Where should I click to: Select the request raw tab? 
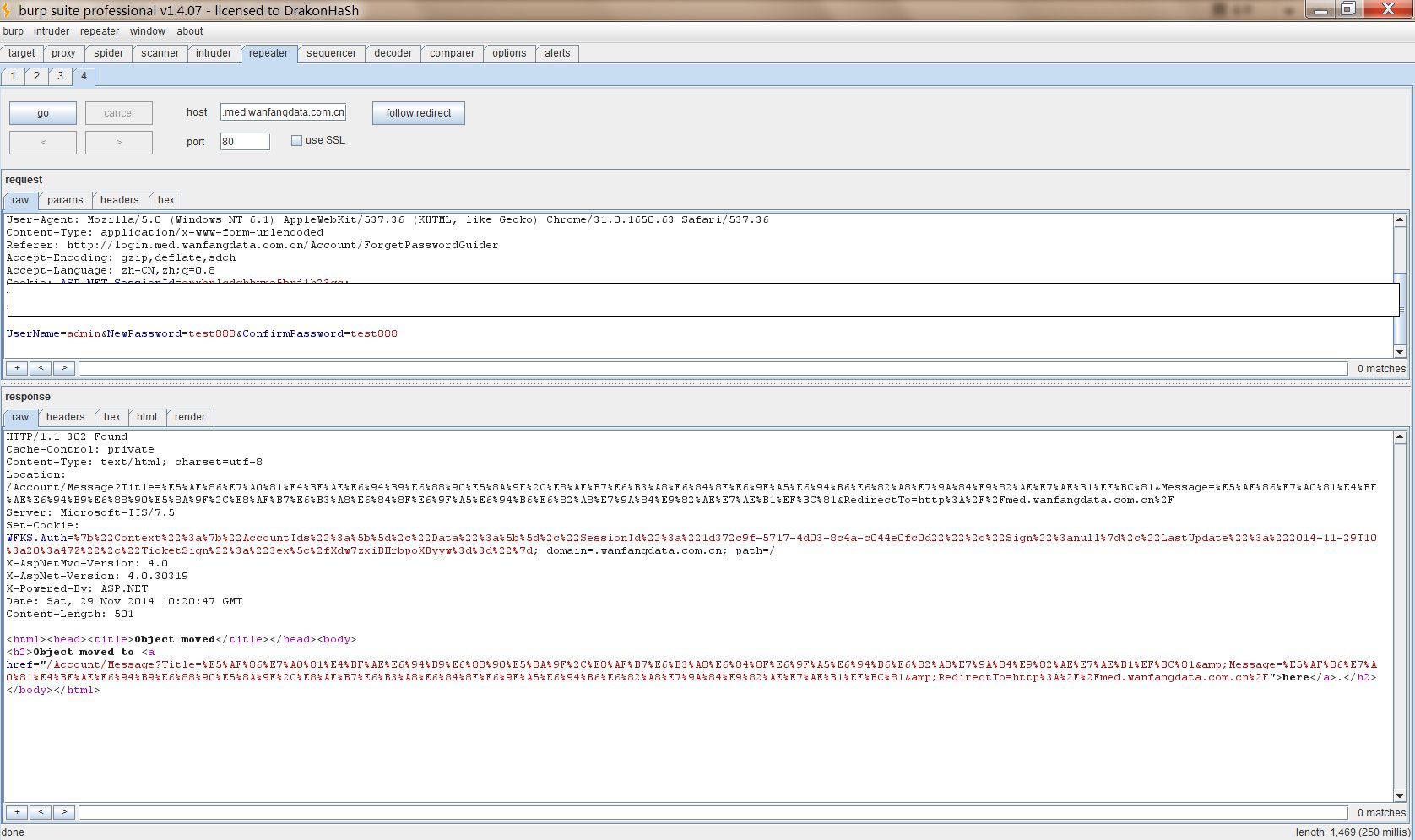click(20, 200)
